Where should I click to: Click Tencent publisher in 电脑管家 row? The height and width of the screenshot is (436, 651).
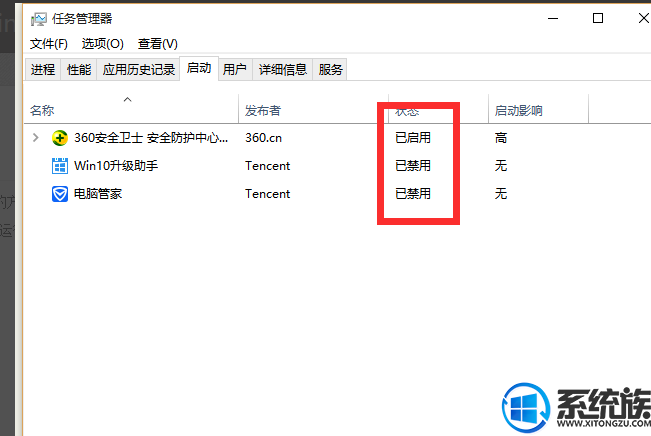[x=267, y=194]
